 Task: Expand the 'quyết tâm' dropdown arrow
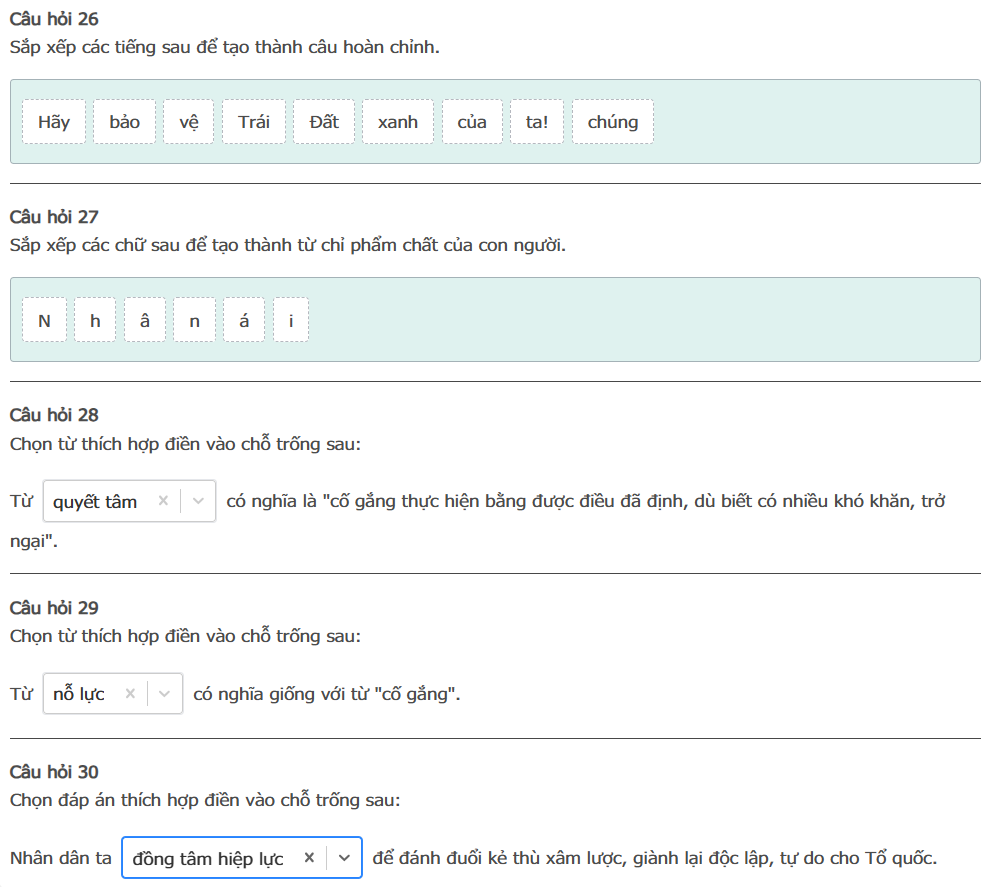pyautogui.click(x=198, y=502)
